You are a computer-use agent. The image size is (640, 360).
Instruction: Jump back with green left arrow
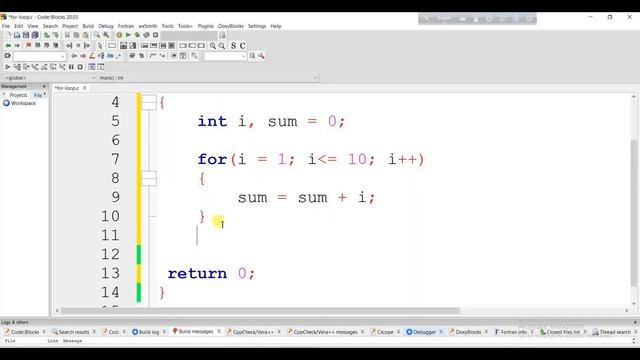point(8,46)
